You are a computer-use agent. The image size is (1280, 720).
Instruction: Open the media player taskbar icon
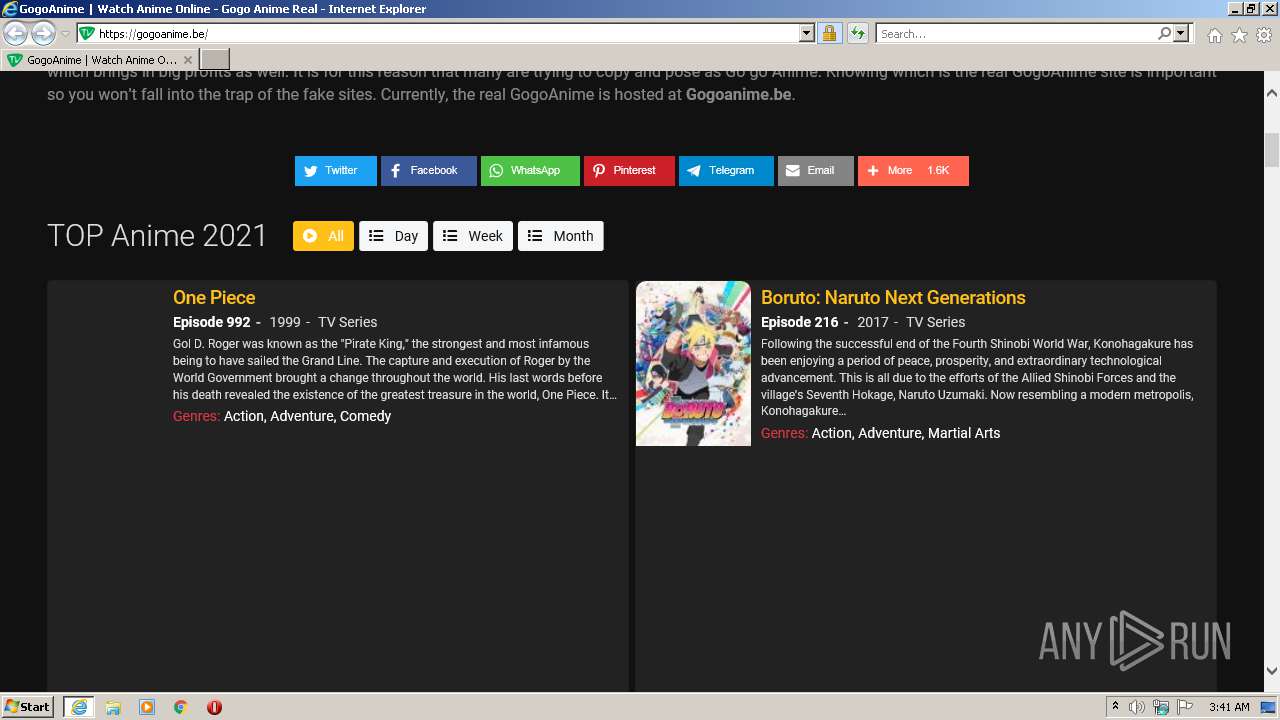[x=147, y=707]
